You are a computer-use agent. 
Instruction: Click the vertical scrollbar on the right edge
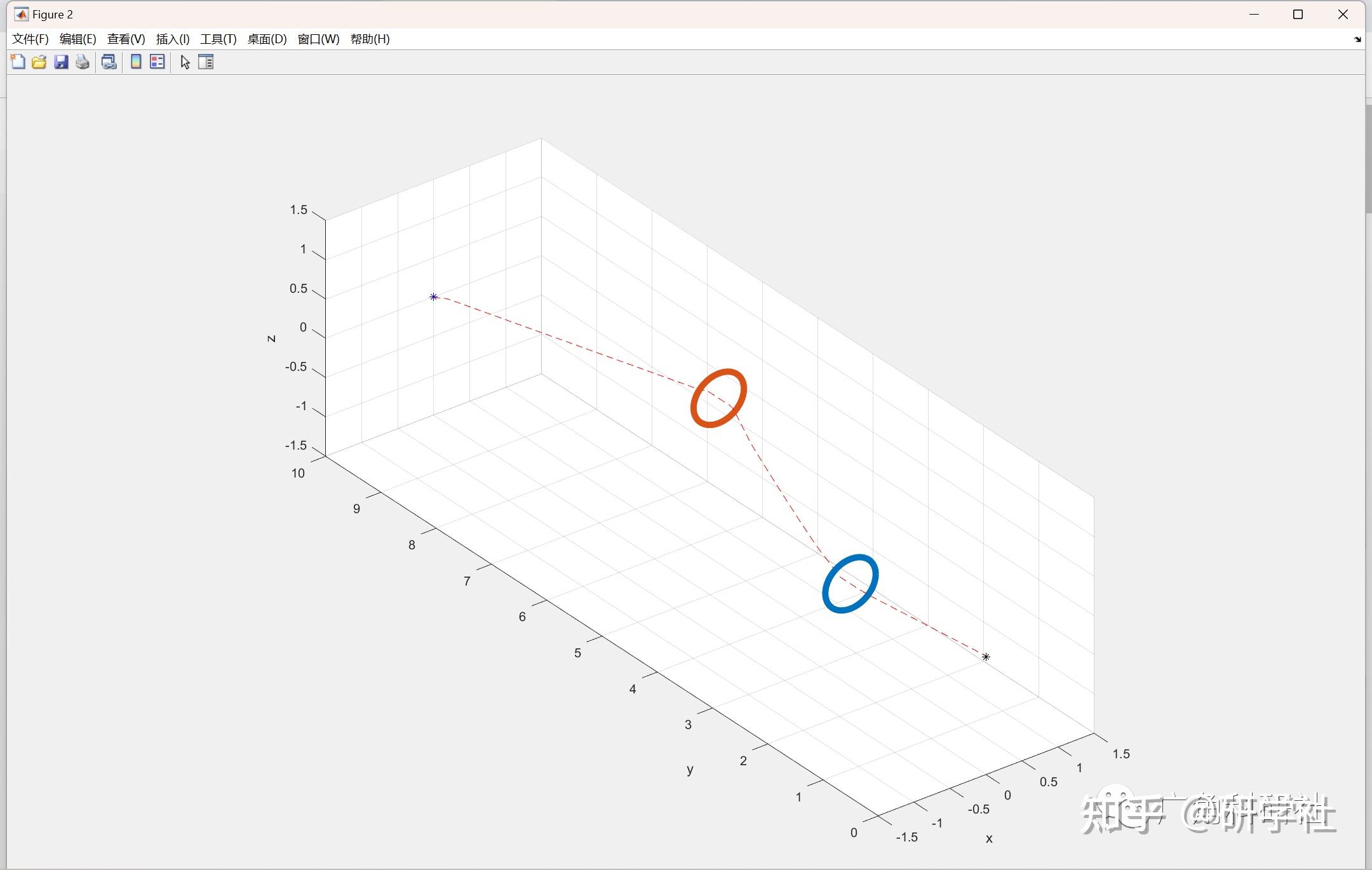pos(1368,159)
